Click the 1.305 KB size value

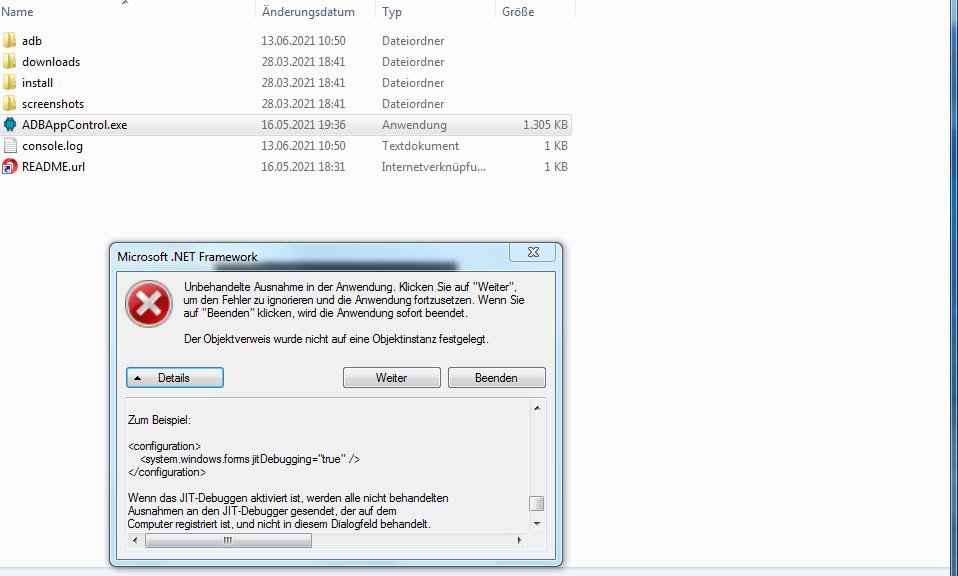tap(545, 125)
